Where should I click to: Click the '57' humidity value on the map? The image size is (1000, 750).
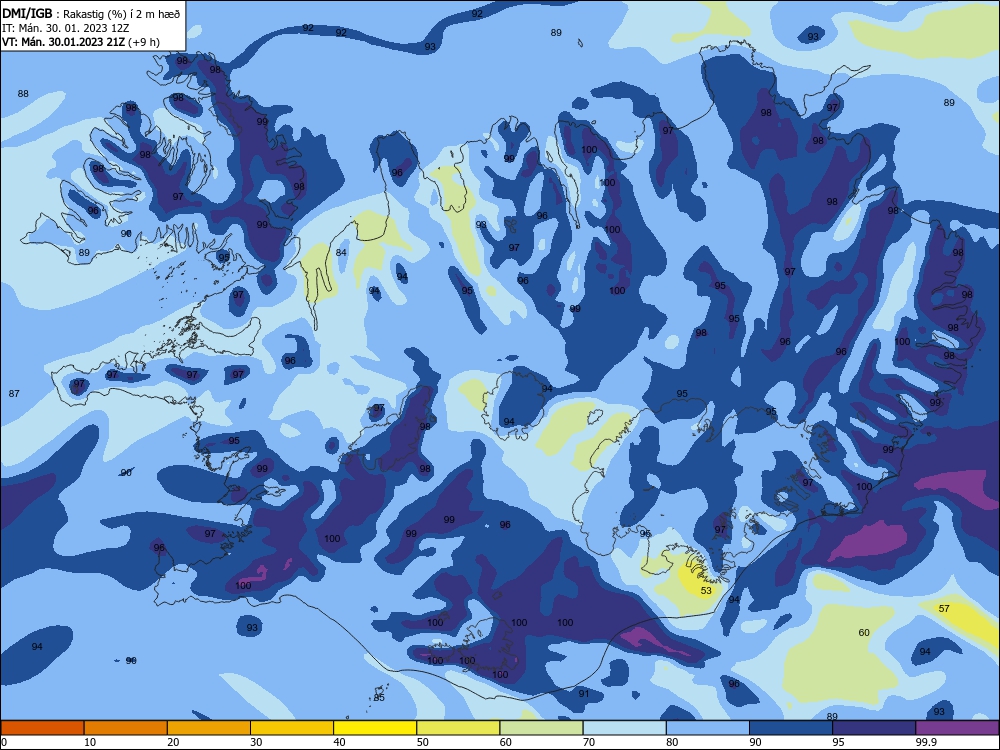click(945, 608)
